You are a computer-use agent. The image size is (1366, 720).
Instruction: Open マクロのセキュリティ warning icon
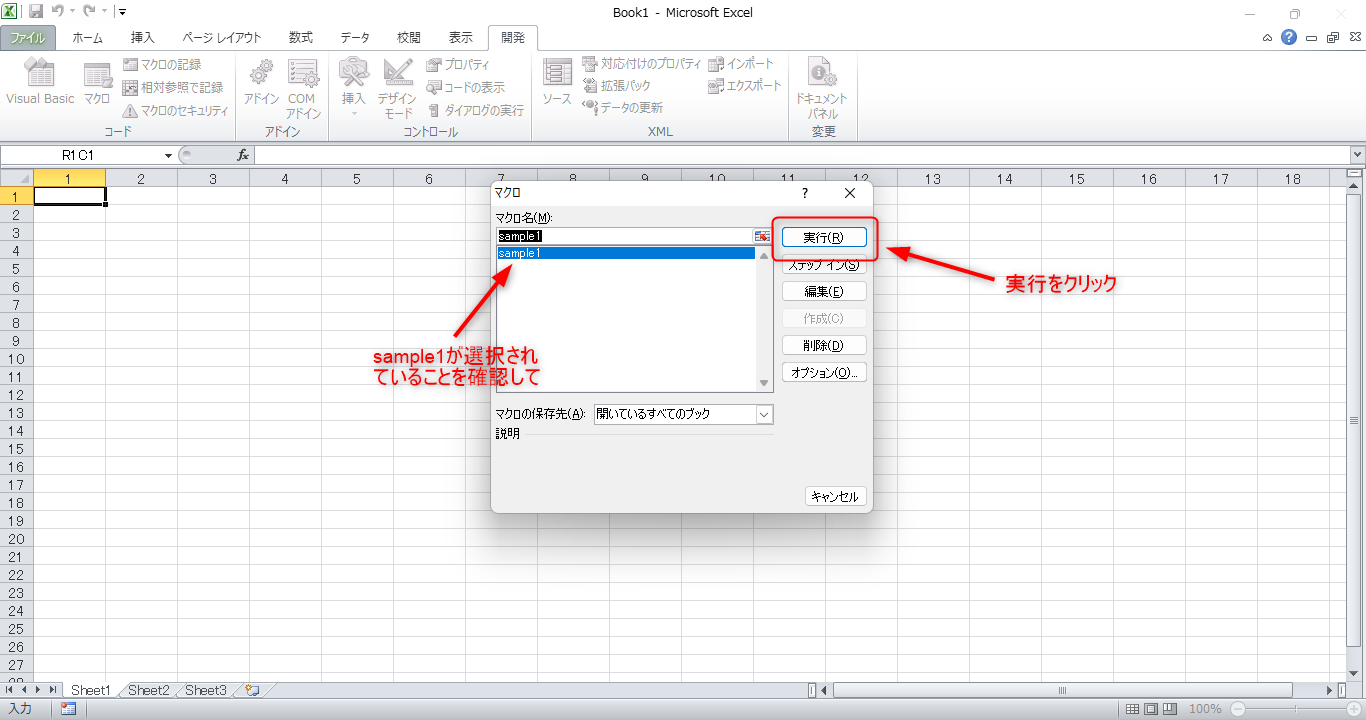(131, 111)
